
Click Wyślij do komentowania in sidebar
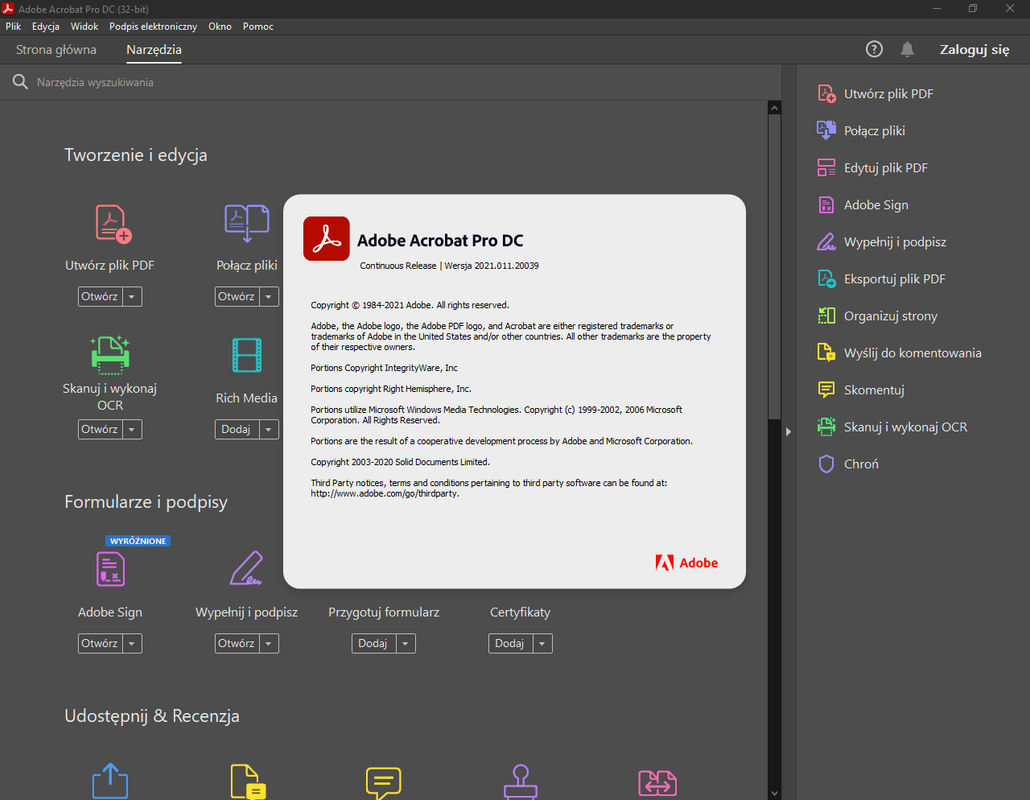coord(899,353)
